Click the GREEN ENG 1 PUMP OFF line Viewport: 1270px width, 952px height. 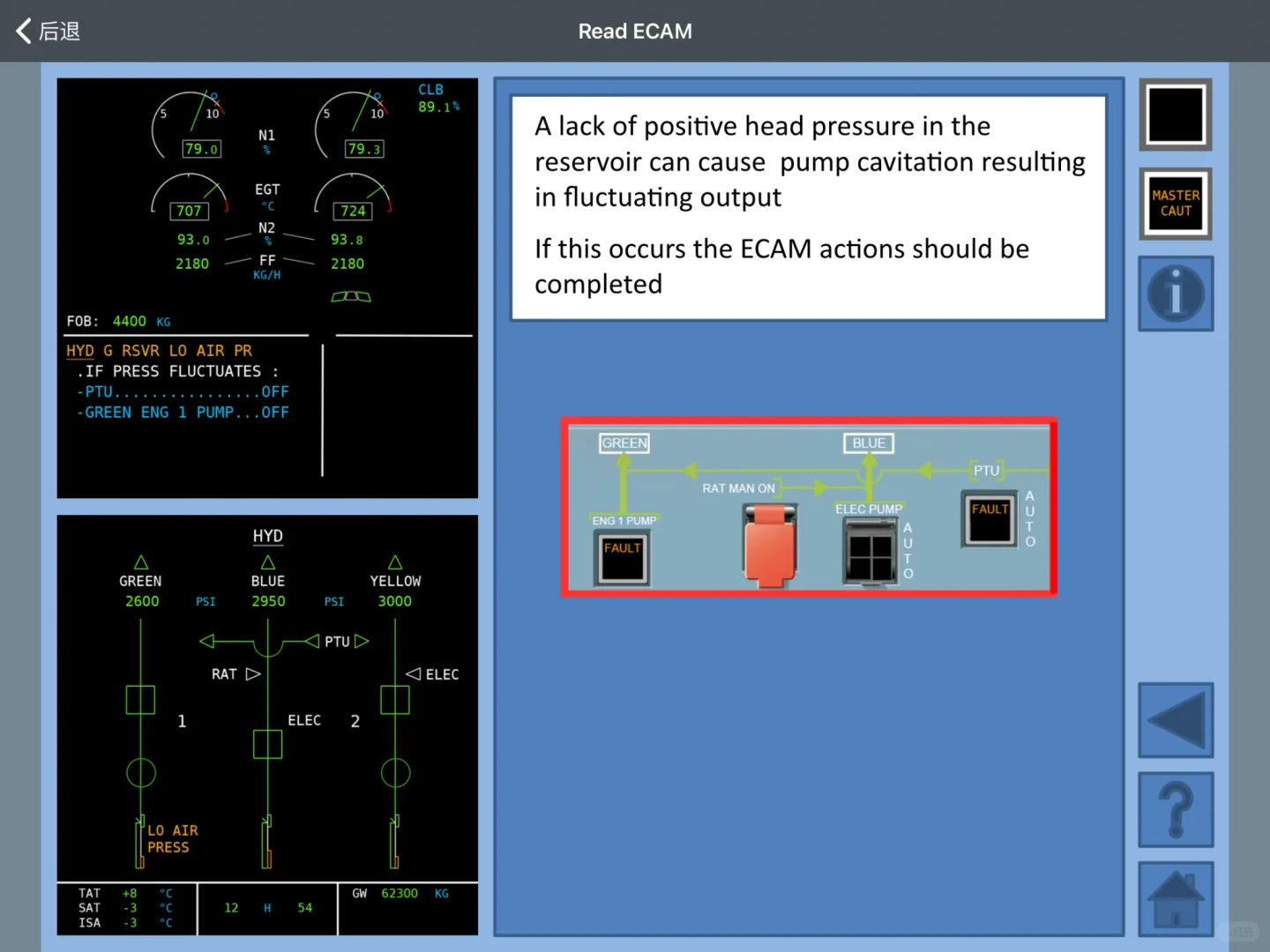[183, 413]
